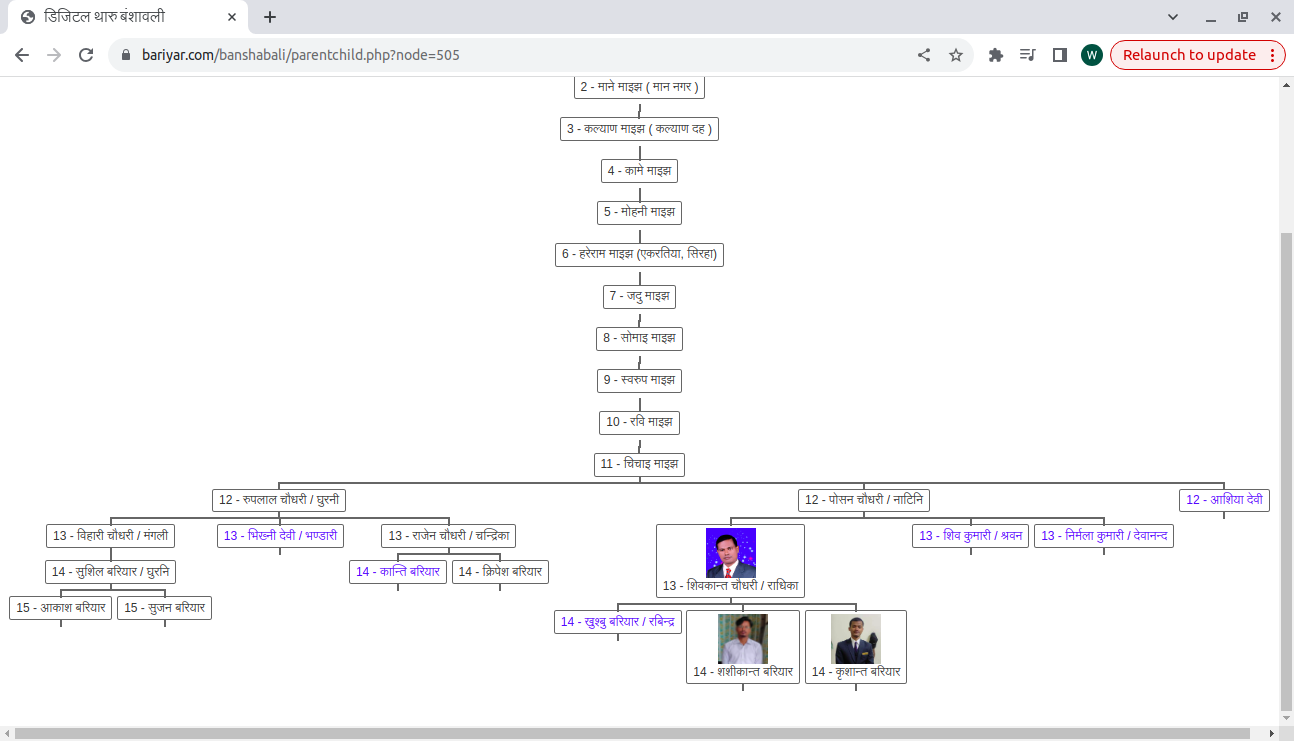Open node 13 - भिख्नी देवी / भण्डारी
Viewport: 1294px width, 741px height.
[280, 536]
